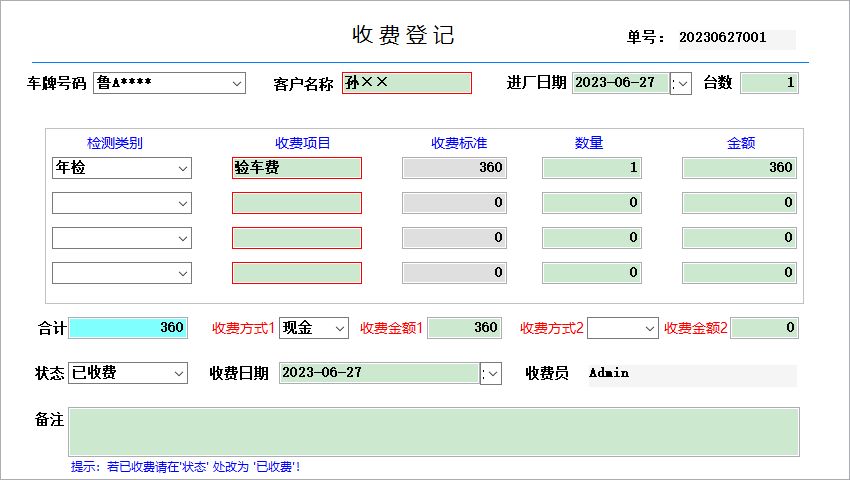Screen dimensions: 850x480
Task: Click the third row 收费标准 field
Action: coord(454,238)
